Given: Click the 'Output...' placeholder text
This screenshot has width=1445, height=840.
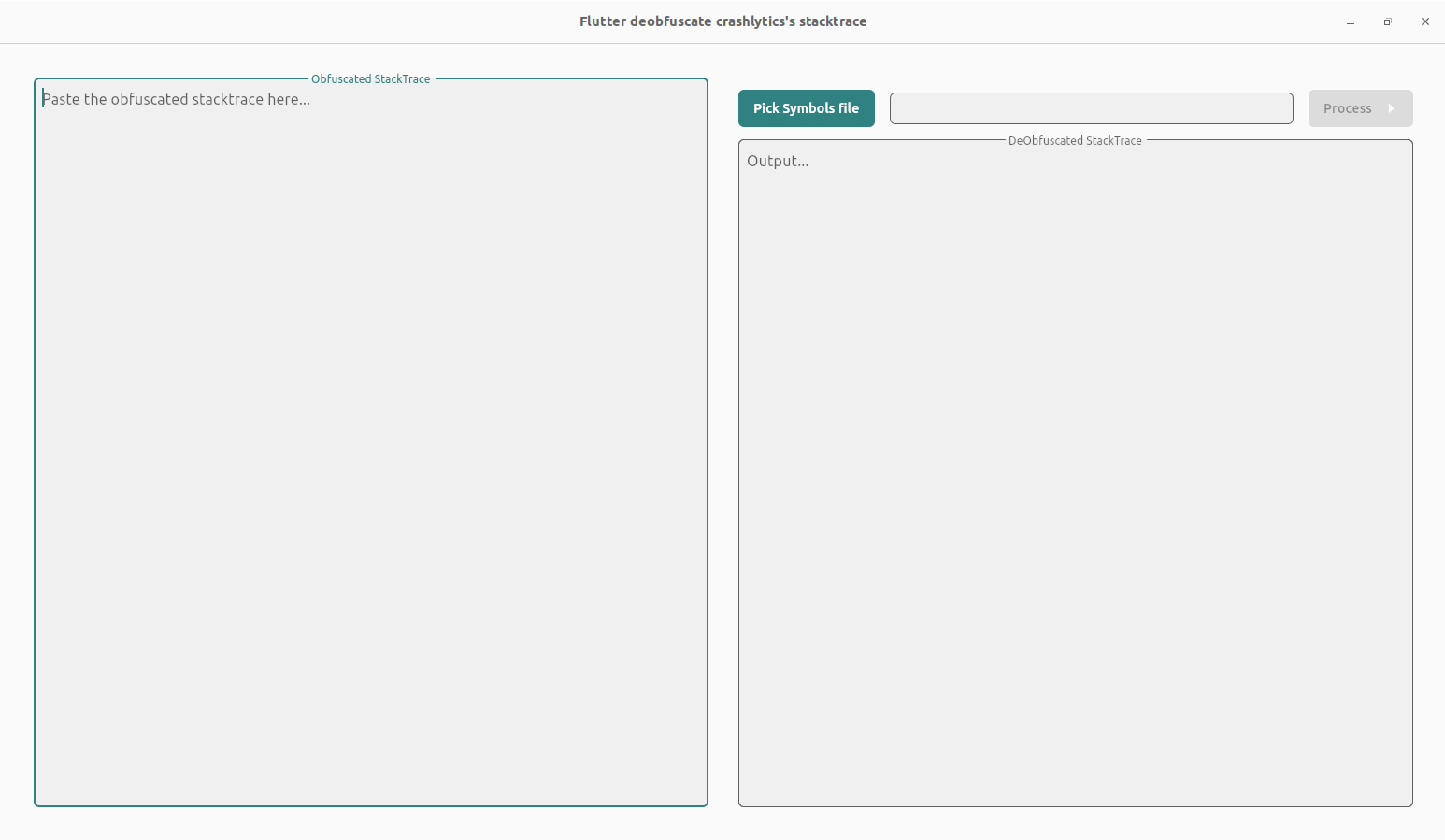Looking at the screenshot, I should (x=778, y=161).
